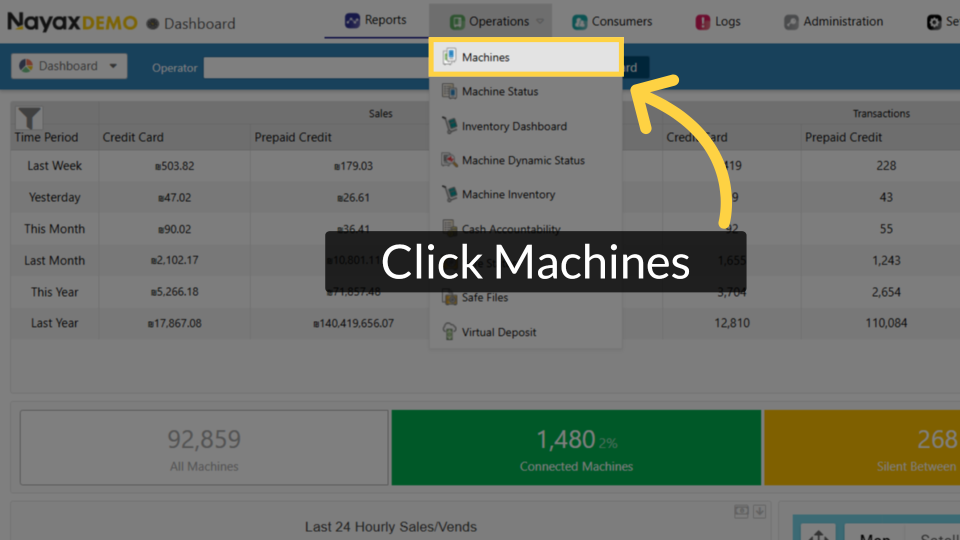This screenshot has width=960, height=540.
Task: Click the Last 24 Hourly Sales/Vends title
Action: [x=391, y=527]
